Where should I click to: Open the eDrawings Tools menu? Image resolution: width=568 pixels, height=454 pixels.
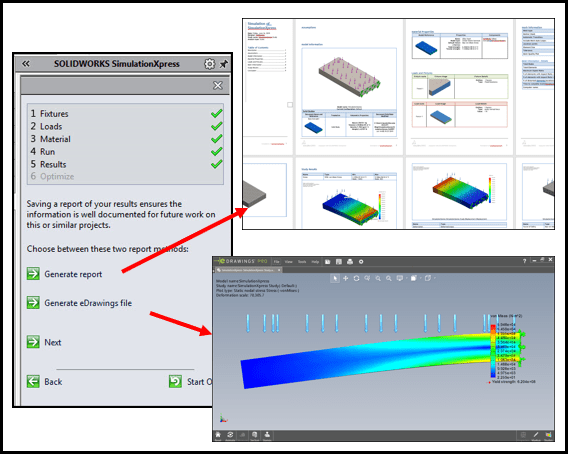[x=302, y=262]
